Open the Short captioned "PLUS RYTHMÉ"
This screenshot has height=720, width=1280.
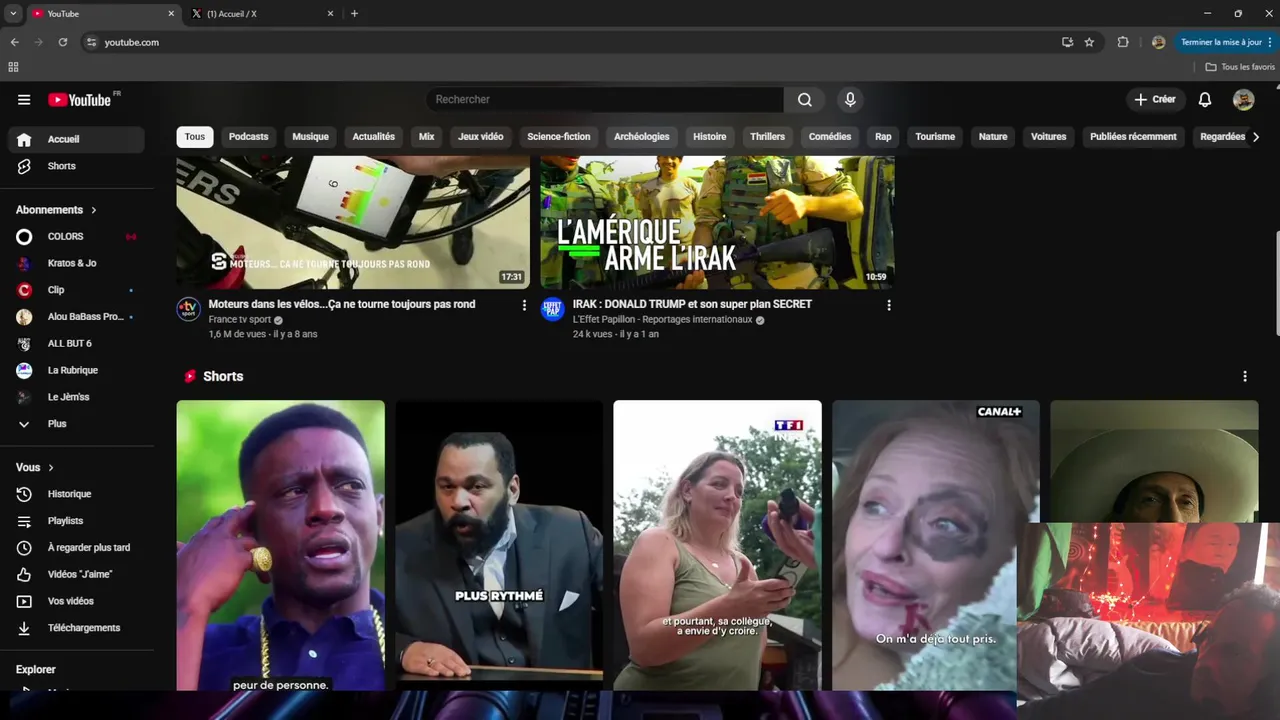499,546
